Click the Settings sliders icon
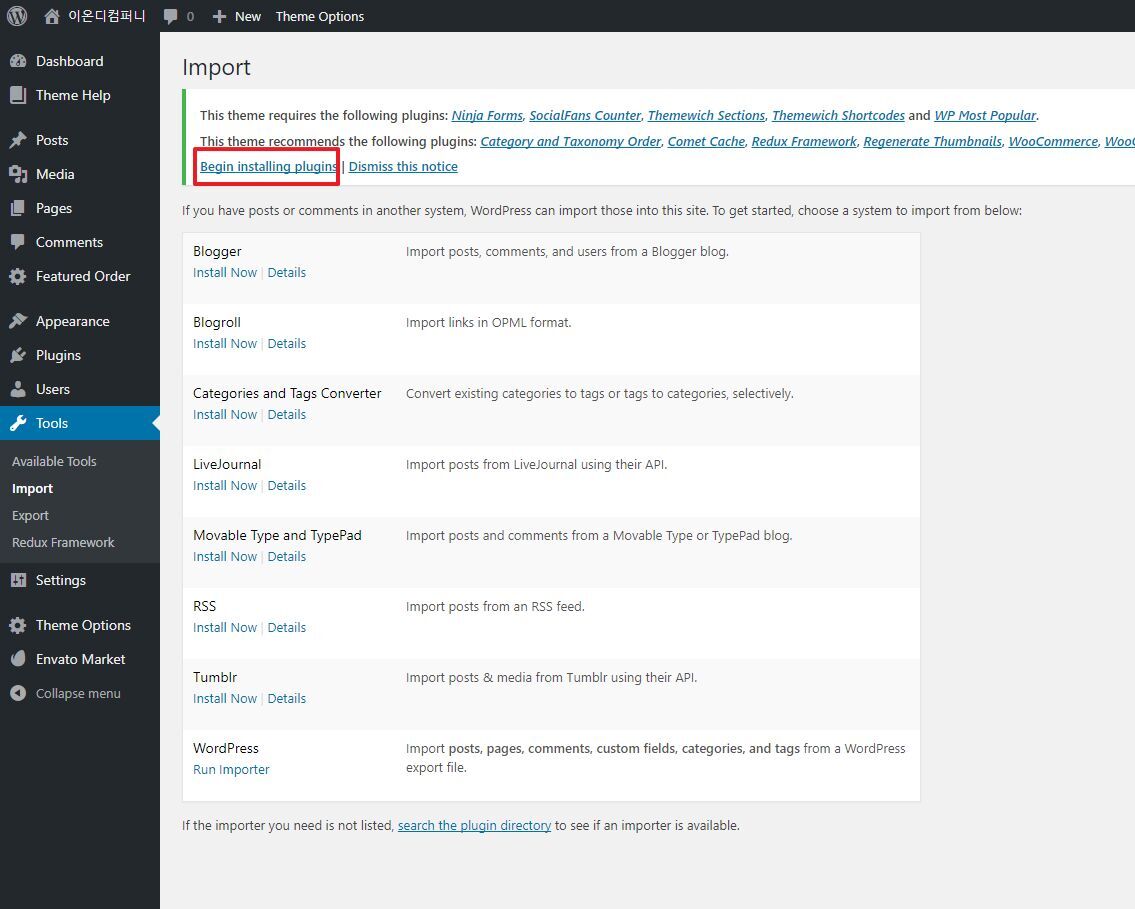Image resolution: width=1135 pixels, height=909 pixels. [x=18, y=580]
